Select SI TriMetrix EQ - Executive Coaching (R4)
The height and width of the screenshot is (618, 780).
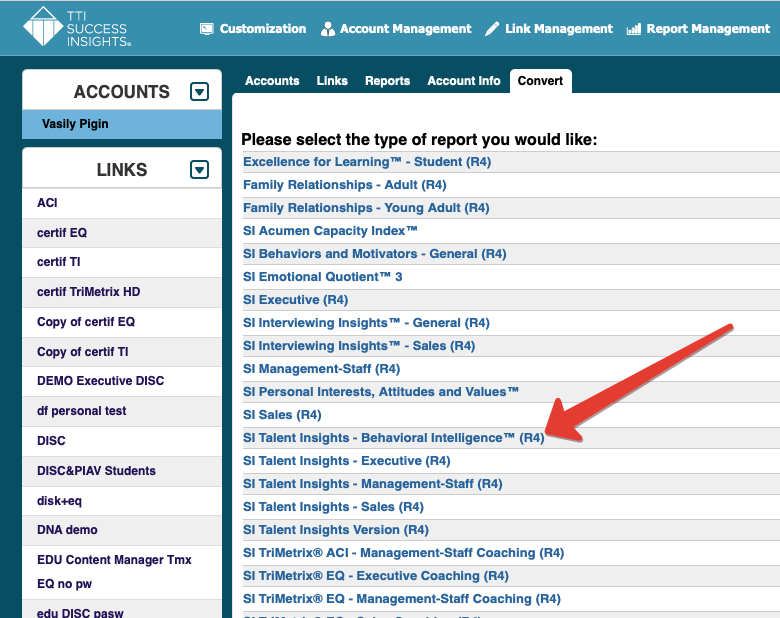[376, 576]
